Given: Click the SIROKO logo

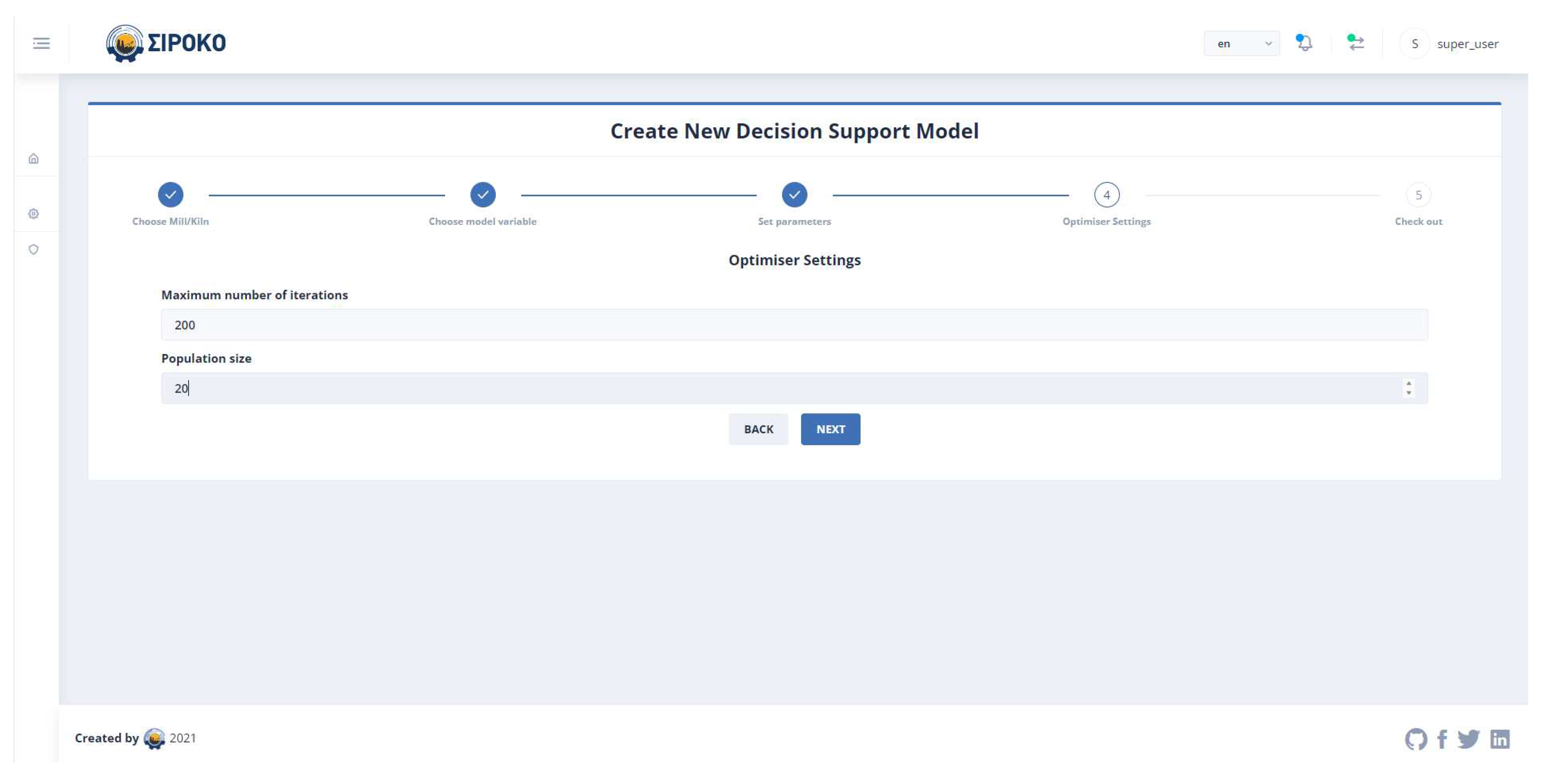Looking at the screenshot, I should click(166, 43).
